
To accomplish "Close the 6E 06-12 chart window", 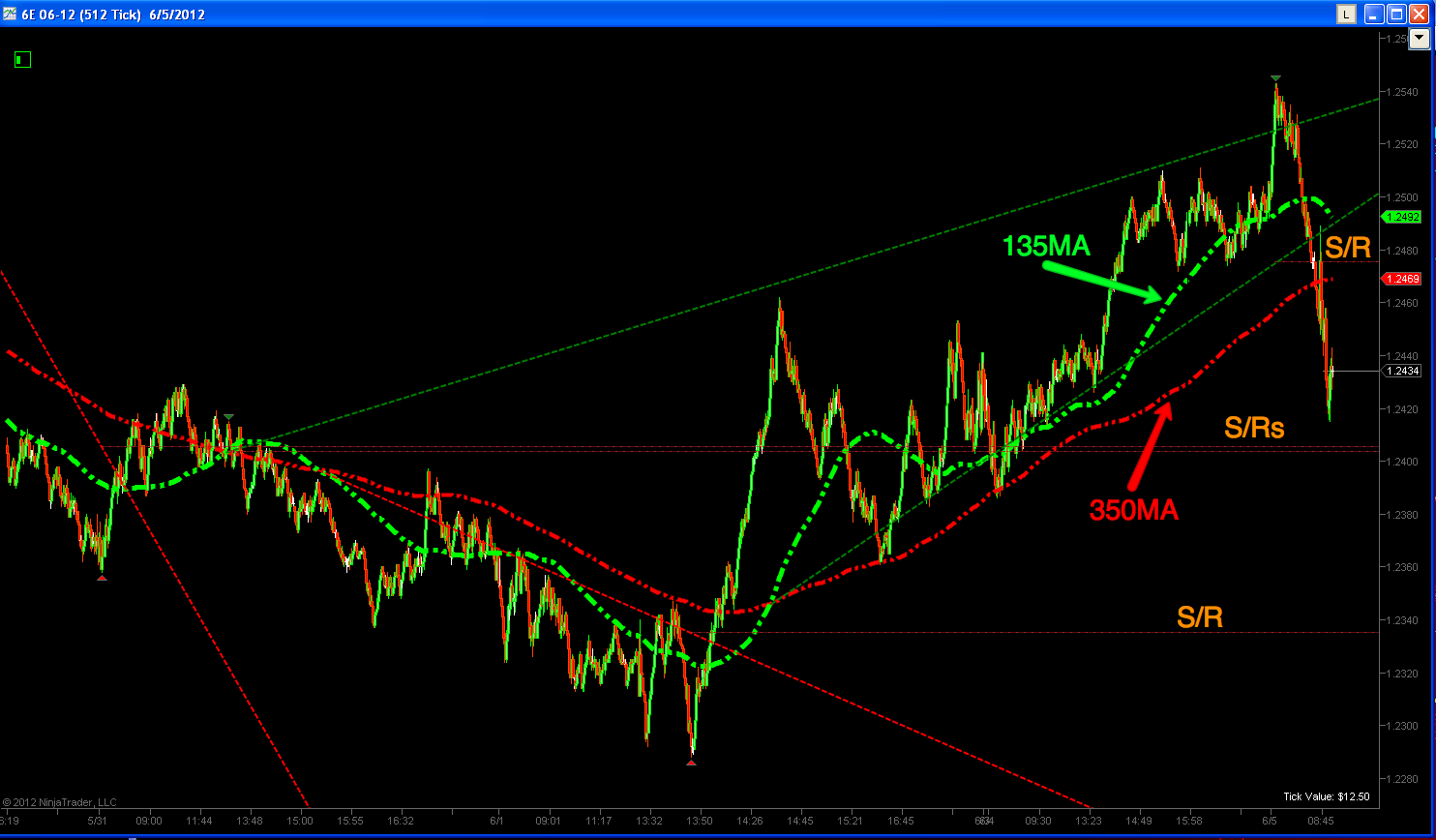I will point(1419,15).
